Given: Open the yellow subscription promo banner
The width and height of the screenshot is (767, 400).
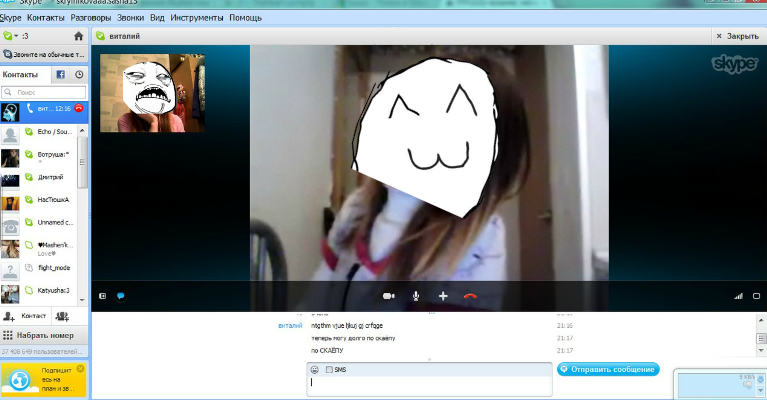Looking at the screenshot, I should coord(43,379).
